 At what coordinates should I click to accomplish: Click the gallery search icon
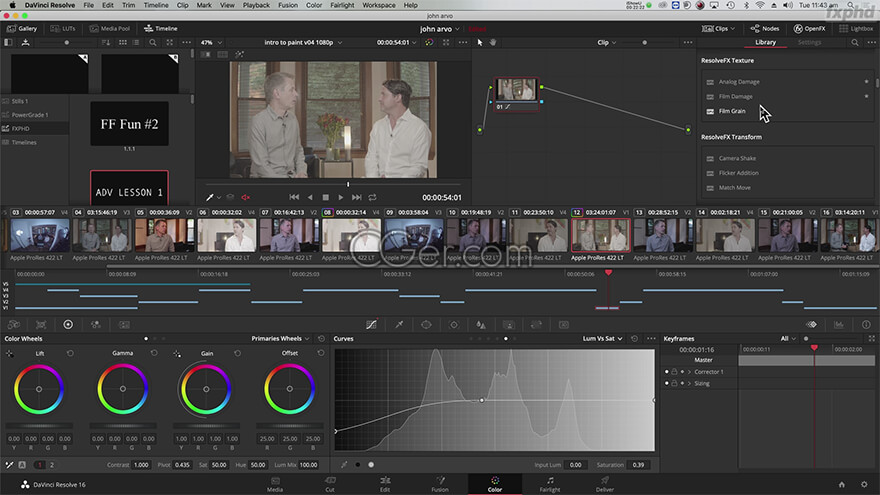pos(153,43)
